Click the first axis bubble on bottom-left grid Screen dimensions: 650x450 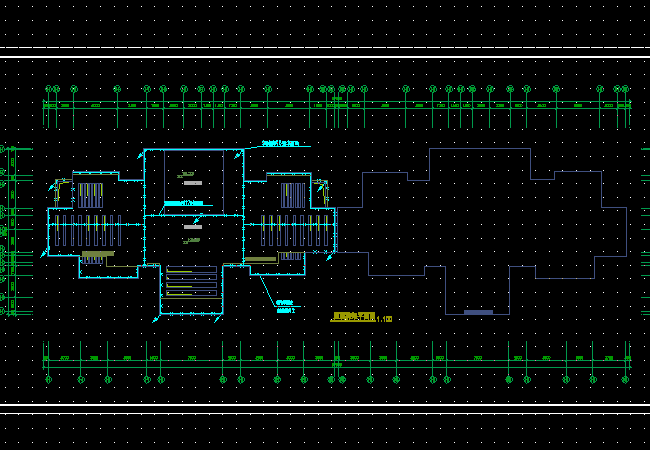47,379
